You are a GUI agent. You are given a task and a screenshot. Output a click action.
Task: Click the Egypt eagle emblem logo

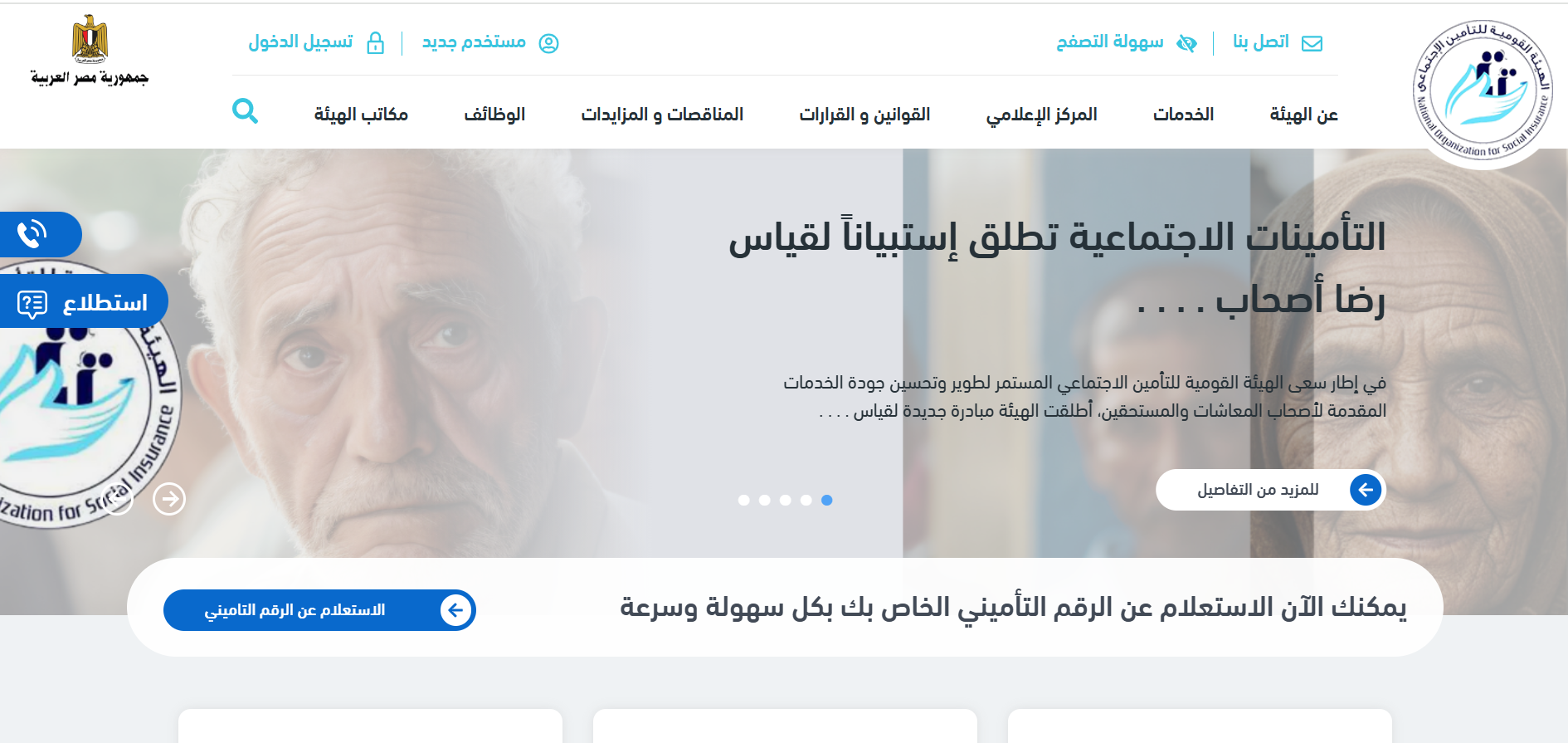[90, 40]
